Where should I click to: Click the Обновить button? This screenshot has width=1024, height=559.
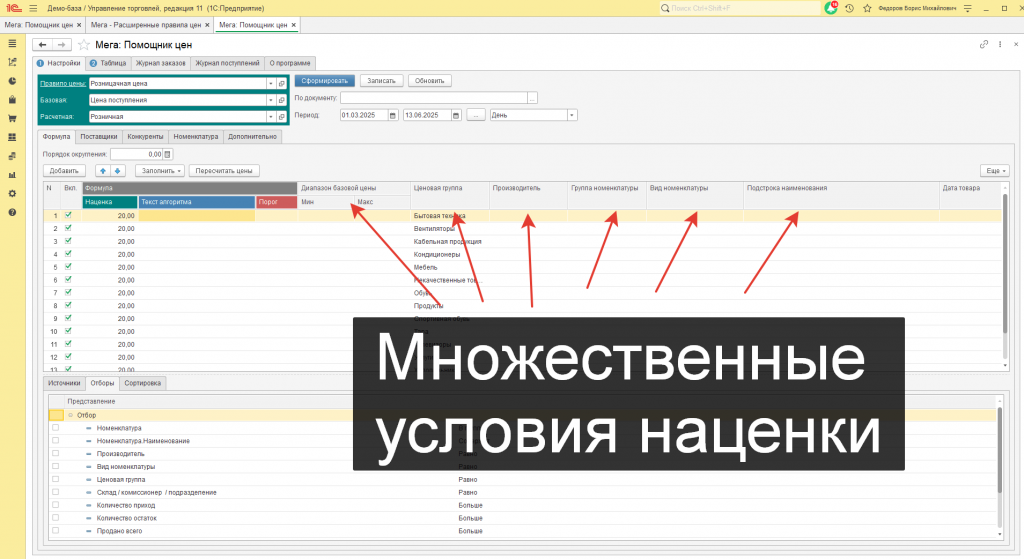pyautogui.click(x=430, y=81)
